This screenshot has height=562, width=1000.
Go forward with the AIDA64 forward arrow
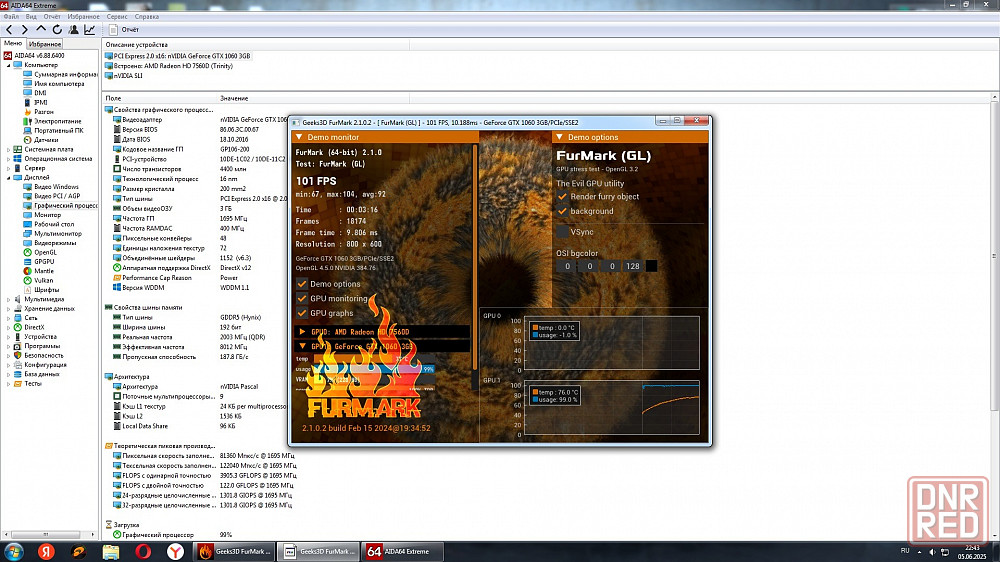click(25, 29)
